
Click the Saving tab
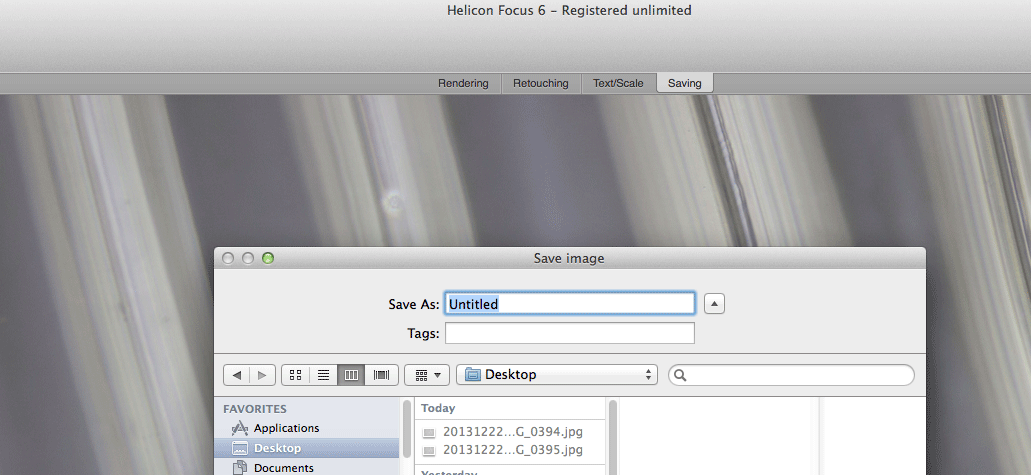tap(685, 84)
